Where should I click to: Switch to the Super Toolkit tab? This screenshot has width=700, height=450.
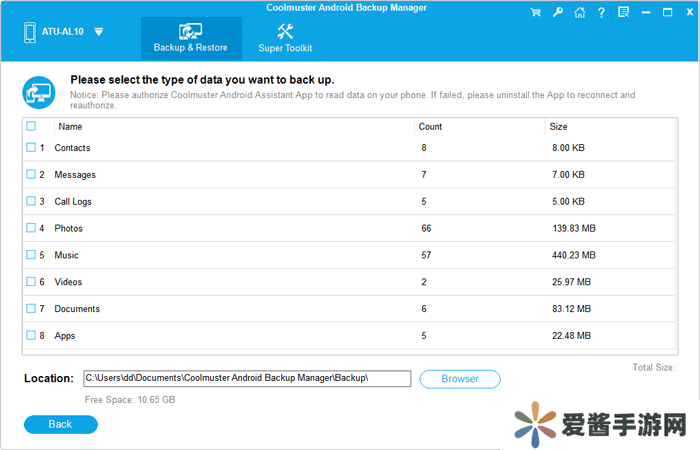click(285, 38)
